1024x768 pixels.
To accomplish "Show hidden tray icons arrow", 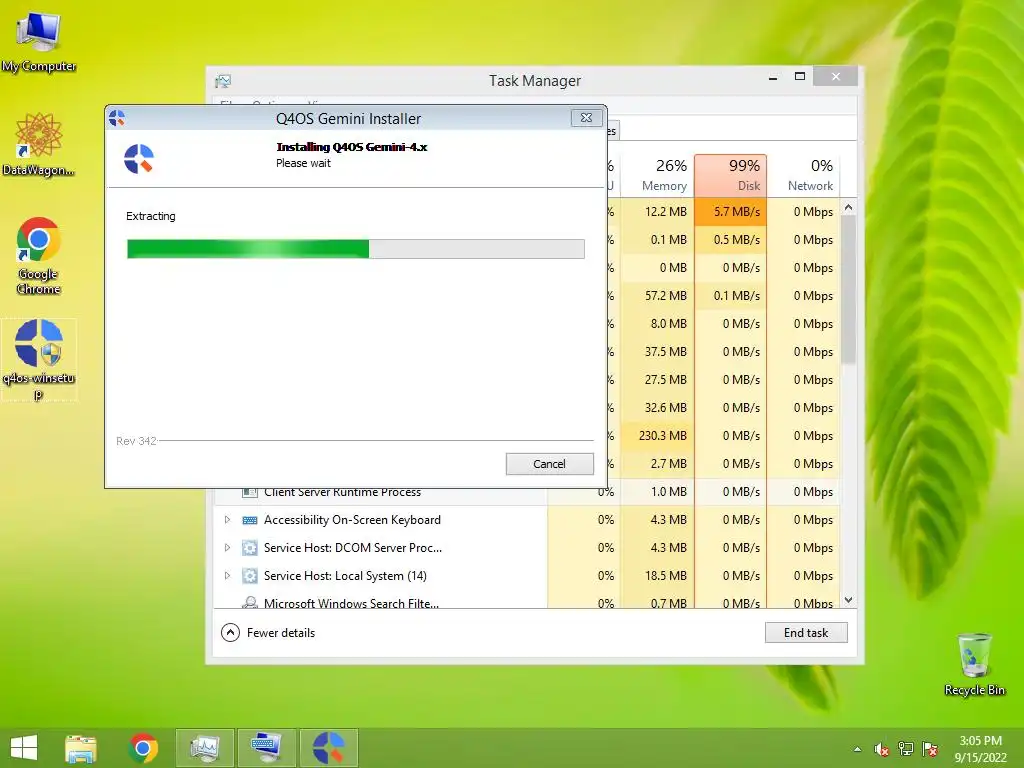I will [x=857, y=750].
